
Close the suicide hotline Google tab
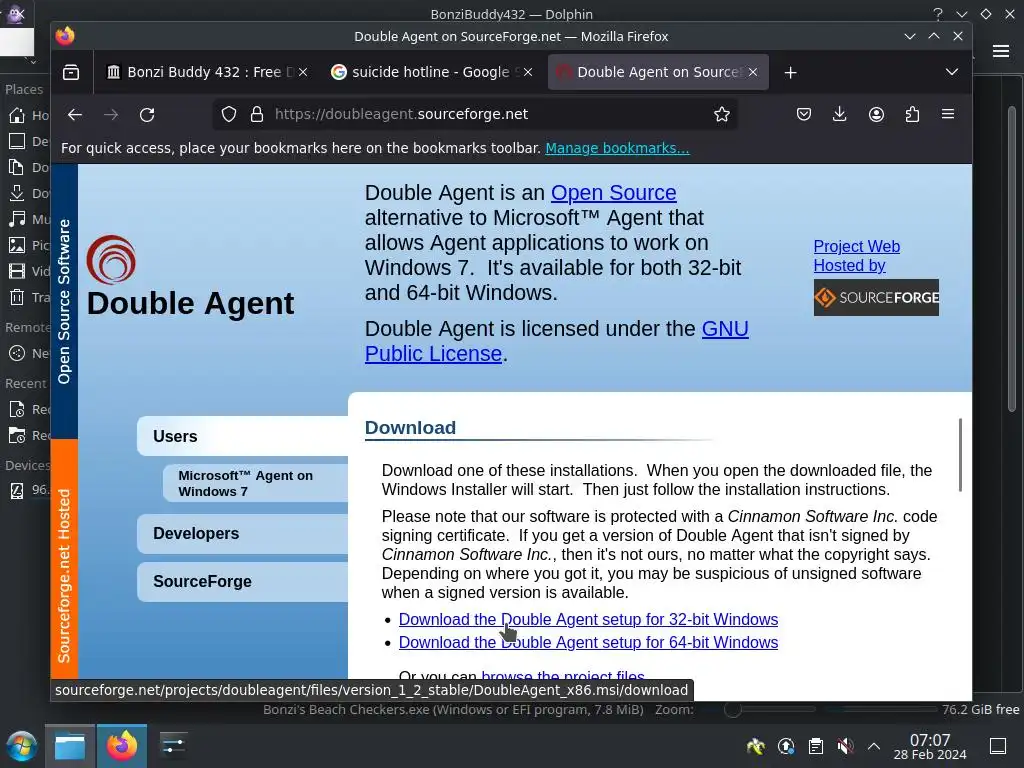point(528,72)
